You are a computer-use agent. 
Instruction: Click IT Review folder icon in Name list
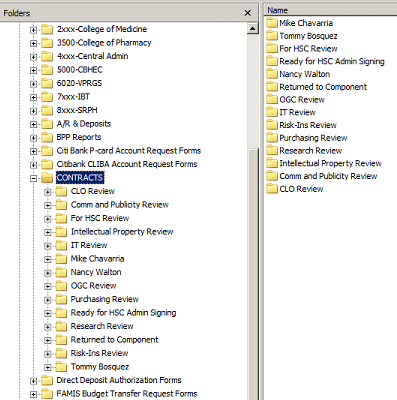pyautogui.click(x=272, y=112)
